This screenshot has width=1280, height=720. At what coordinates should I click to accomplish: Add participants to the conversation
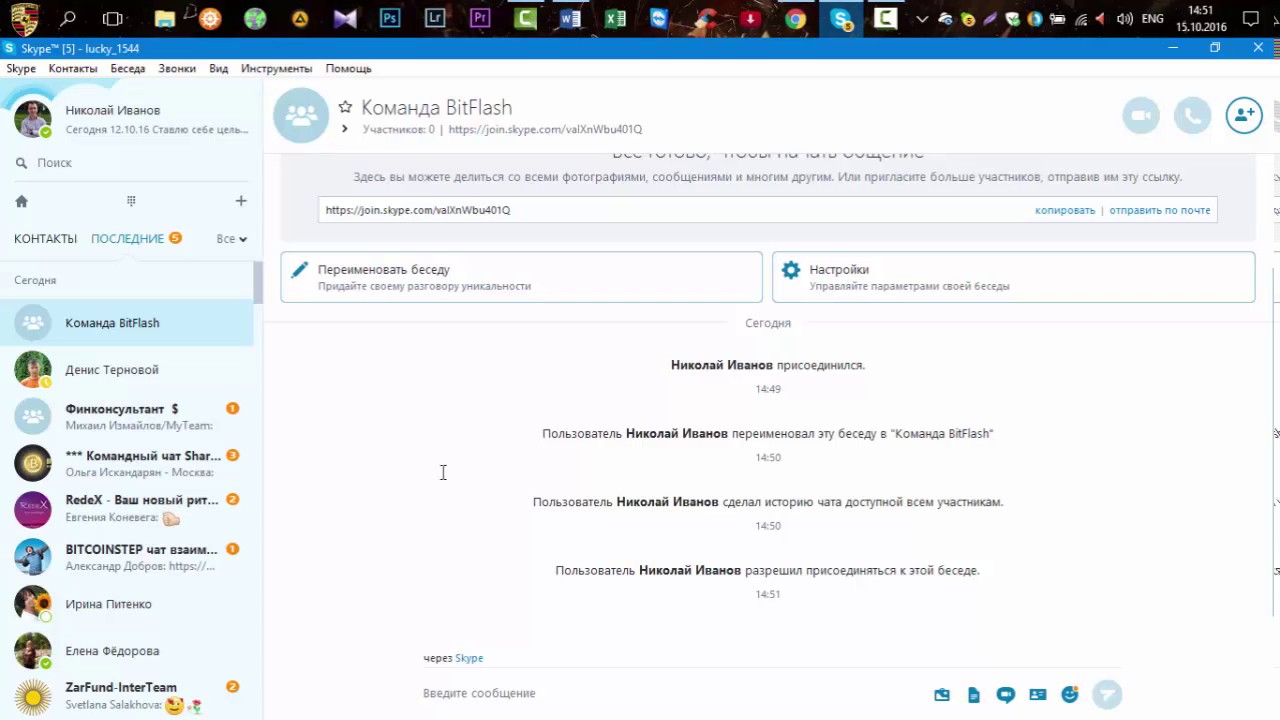pos(1244,116)
